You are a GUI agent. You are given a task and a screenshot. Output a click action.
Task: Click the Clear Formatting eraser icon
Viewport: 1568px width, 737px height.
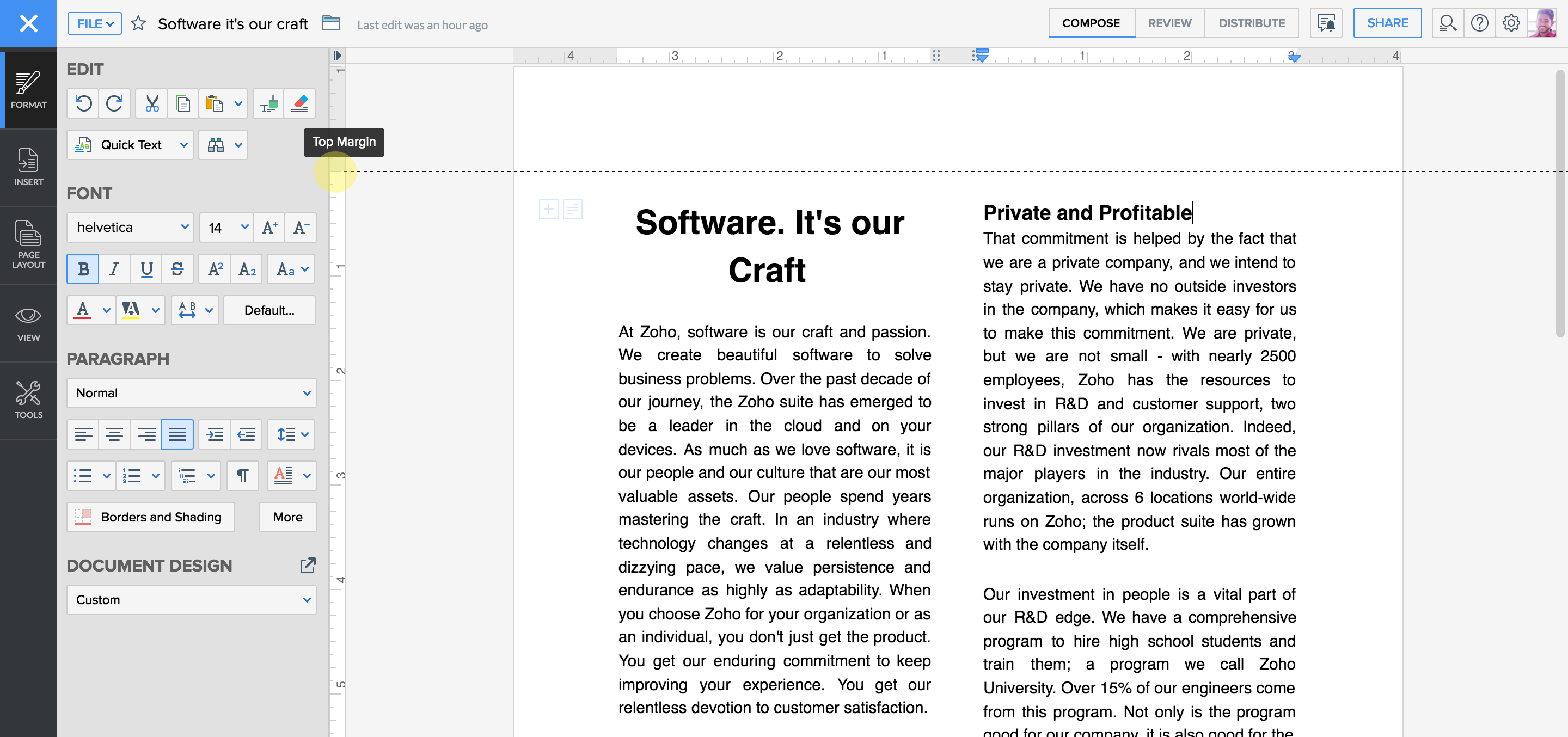click(299, 103)
